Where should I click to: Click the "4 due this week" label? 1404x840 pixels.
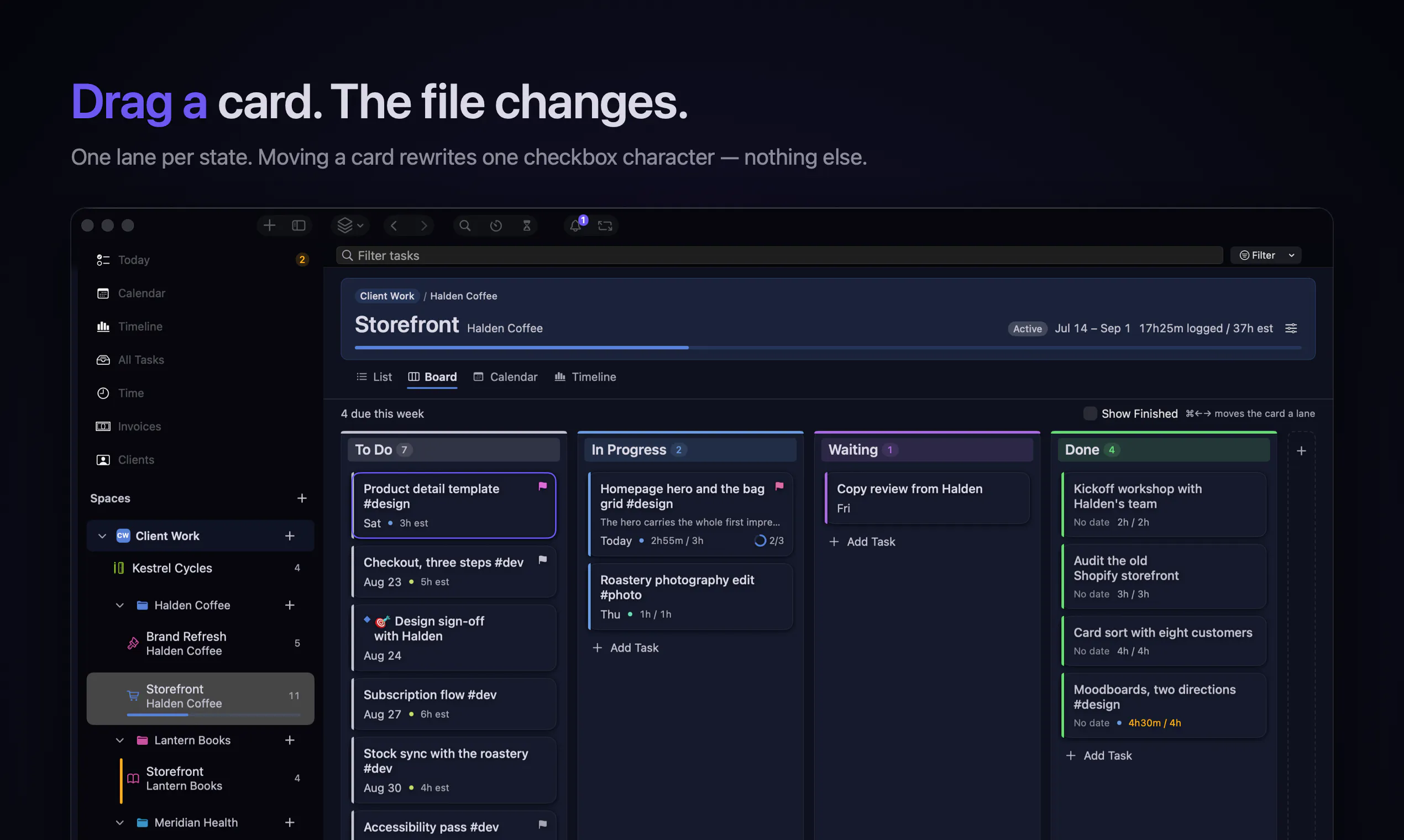382,414
